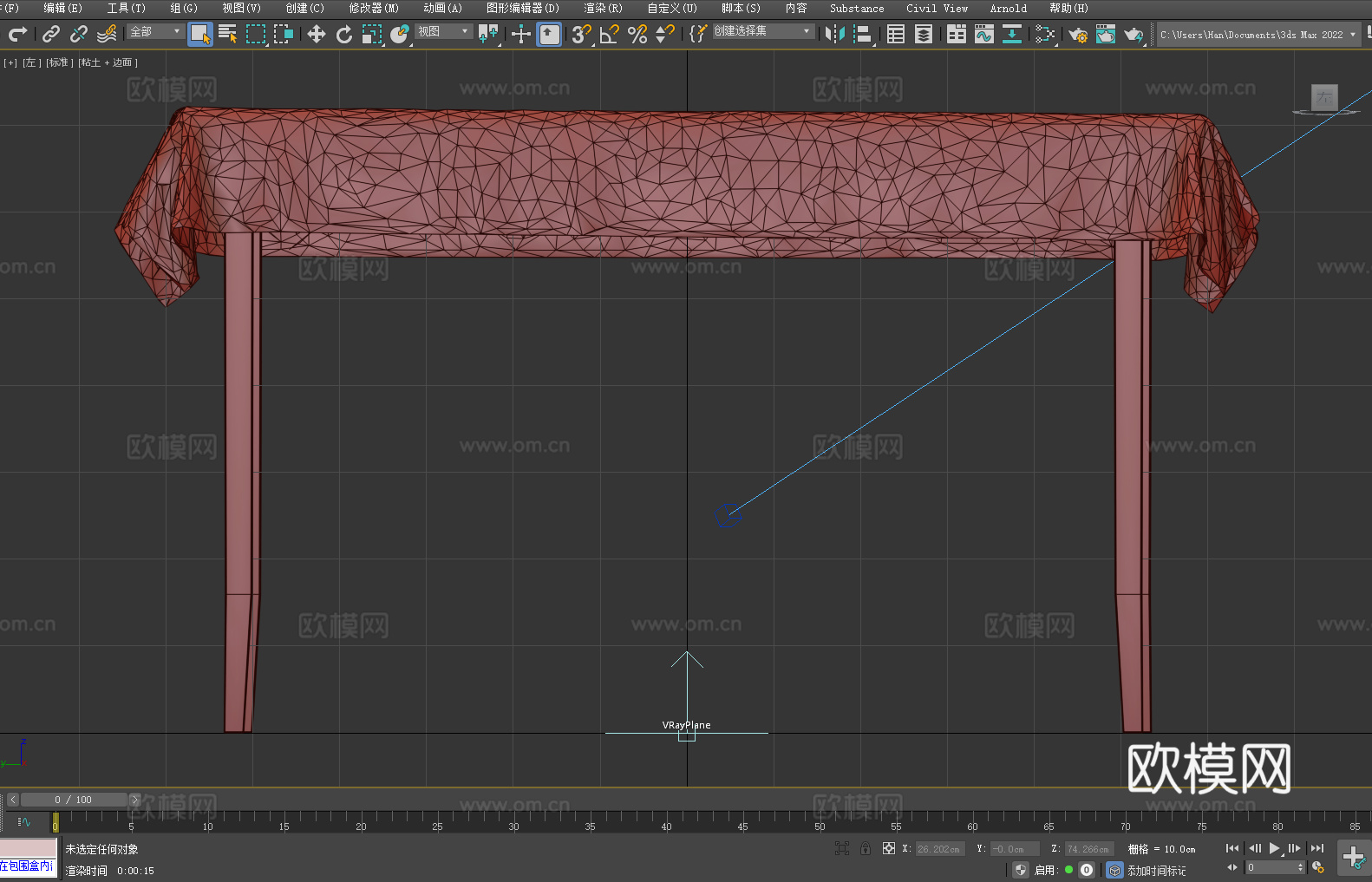1372x882 pixels.
Task: Click the Select and Place icon
Action: click(x=400, y=34)
